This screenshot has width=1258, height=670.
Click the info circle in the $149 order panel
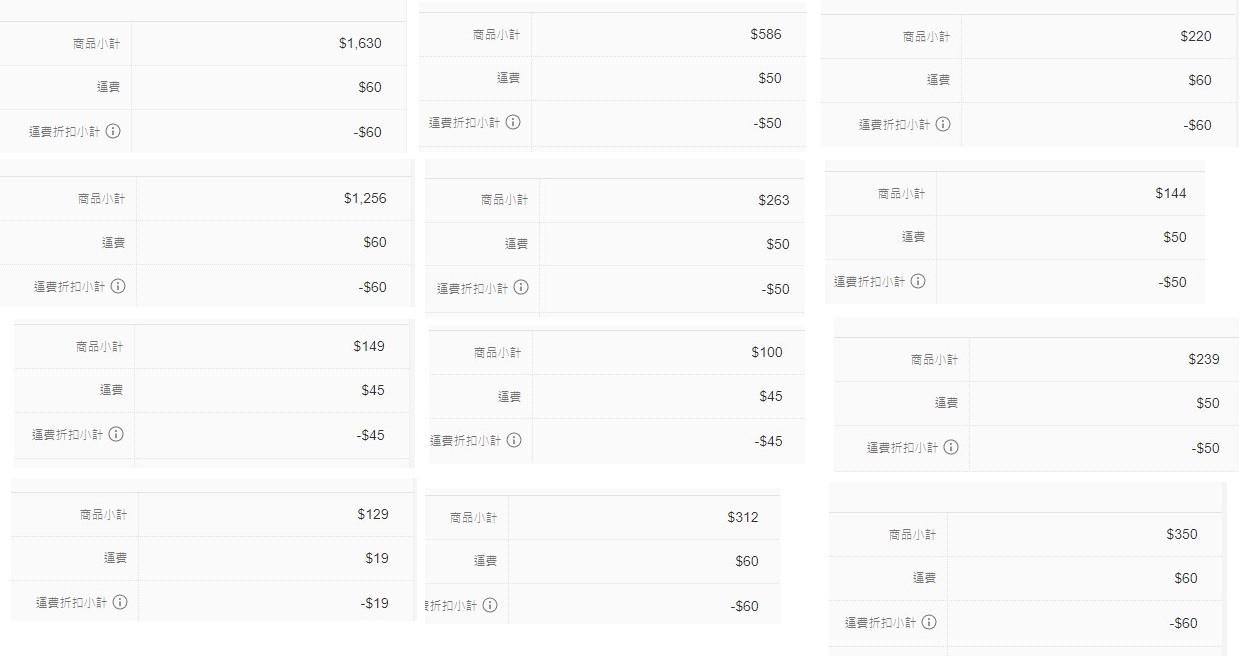pos(116,434)
